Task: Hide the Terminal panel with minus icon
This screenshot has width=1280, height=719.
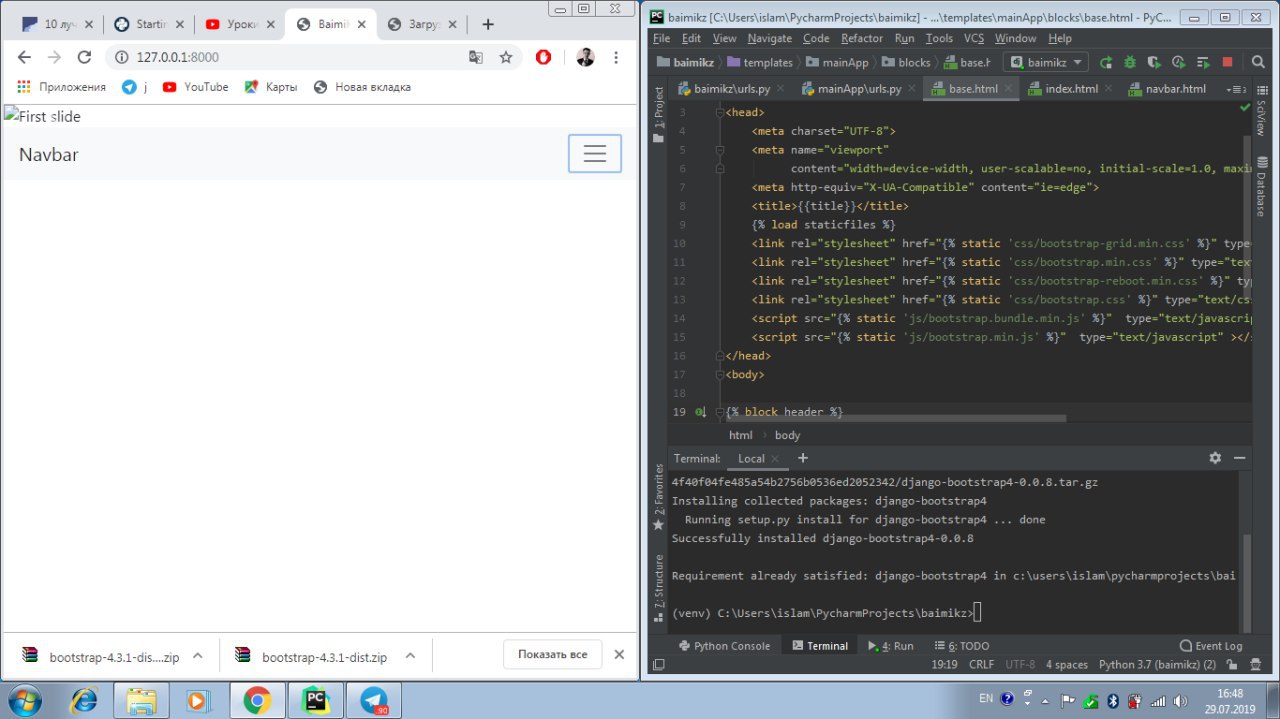Action: click(1240, 458)
